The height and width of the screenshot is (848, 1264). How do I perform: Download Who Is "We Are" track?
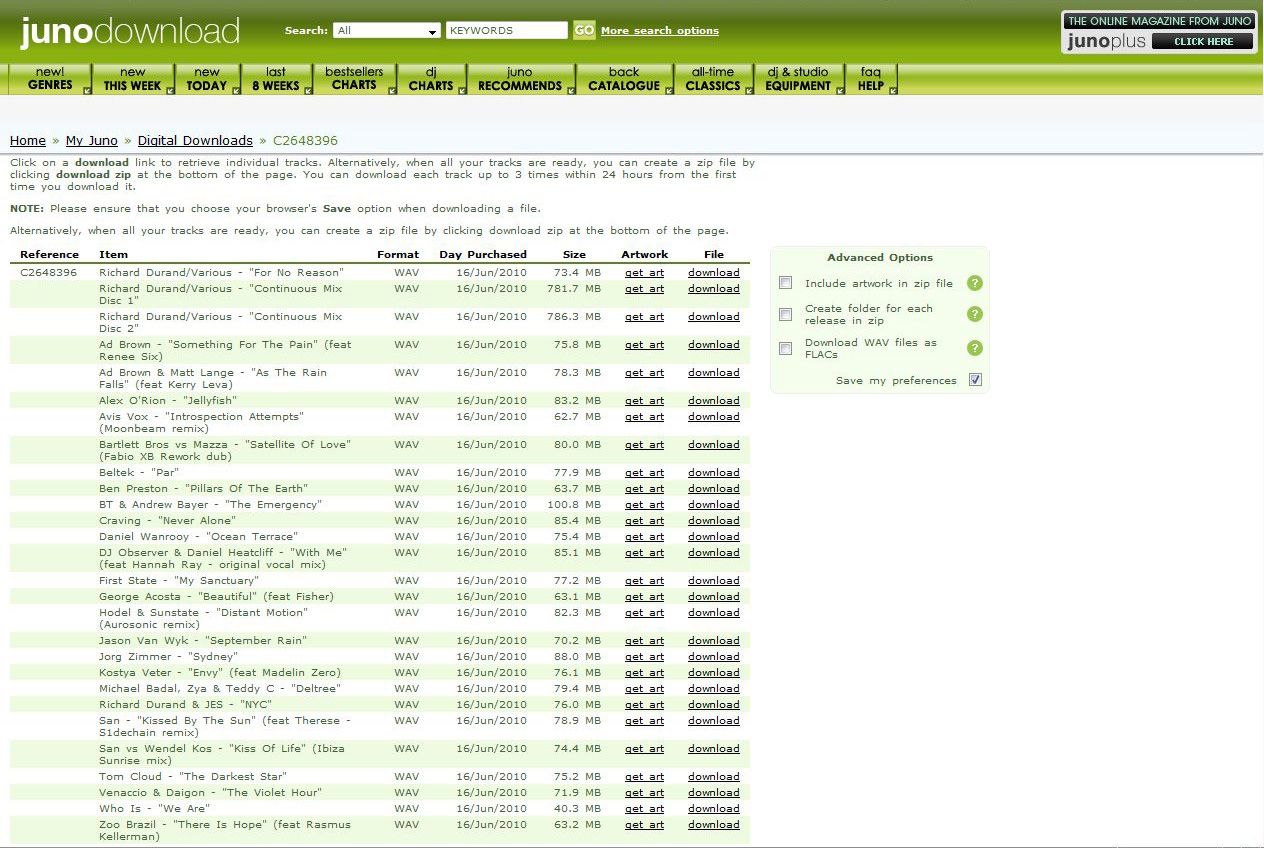point(714,809)
